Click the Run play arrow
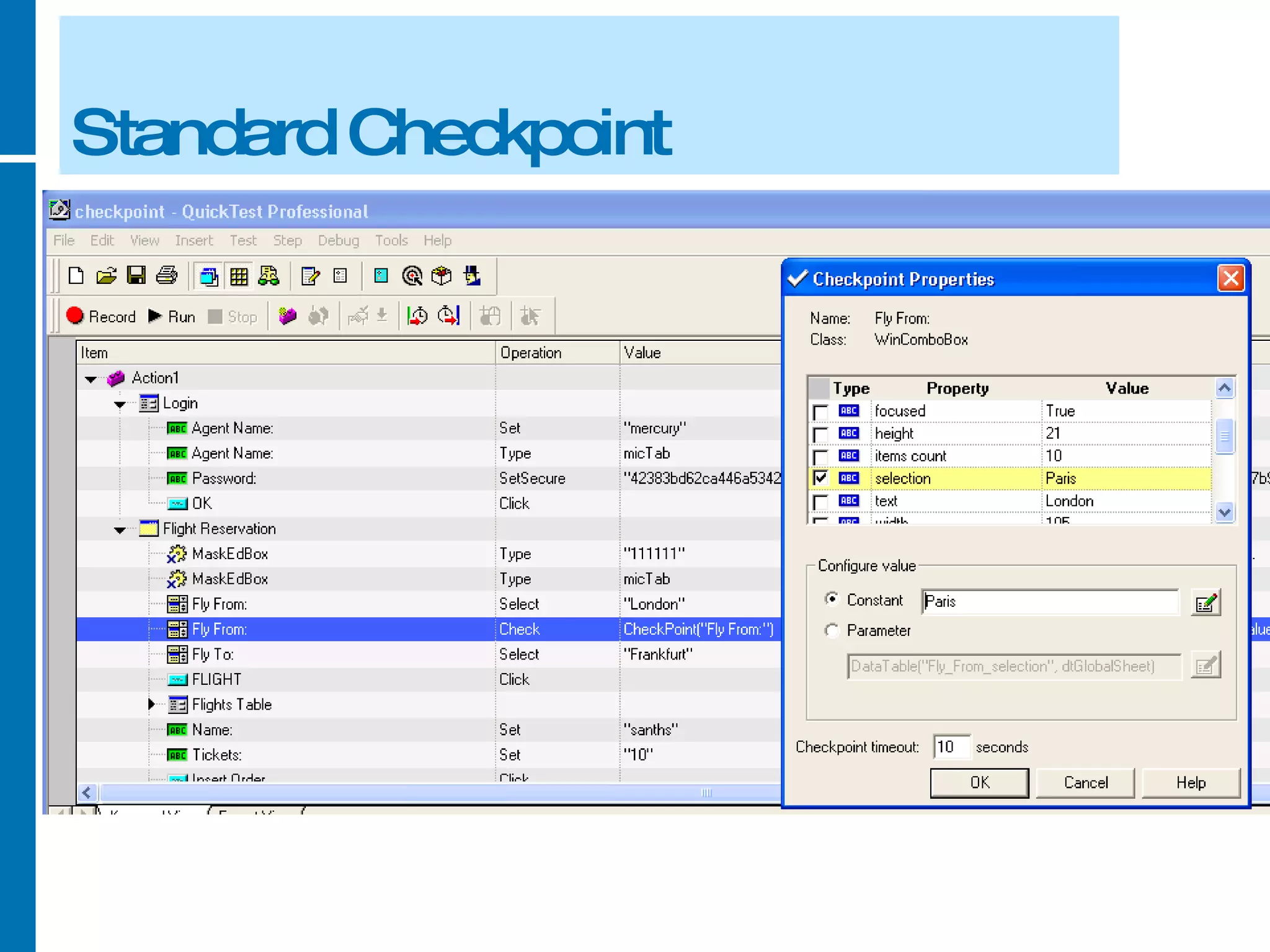This screenshot has height=952, width=1270. [155, 317]
